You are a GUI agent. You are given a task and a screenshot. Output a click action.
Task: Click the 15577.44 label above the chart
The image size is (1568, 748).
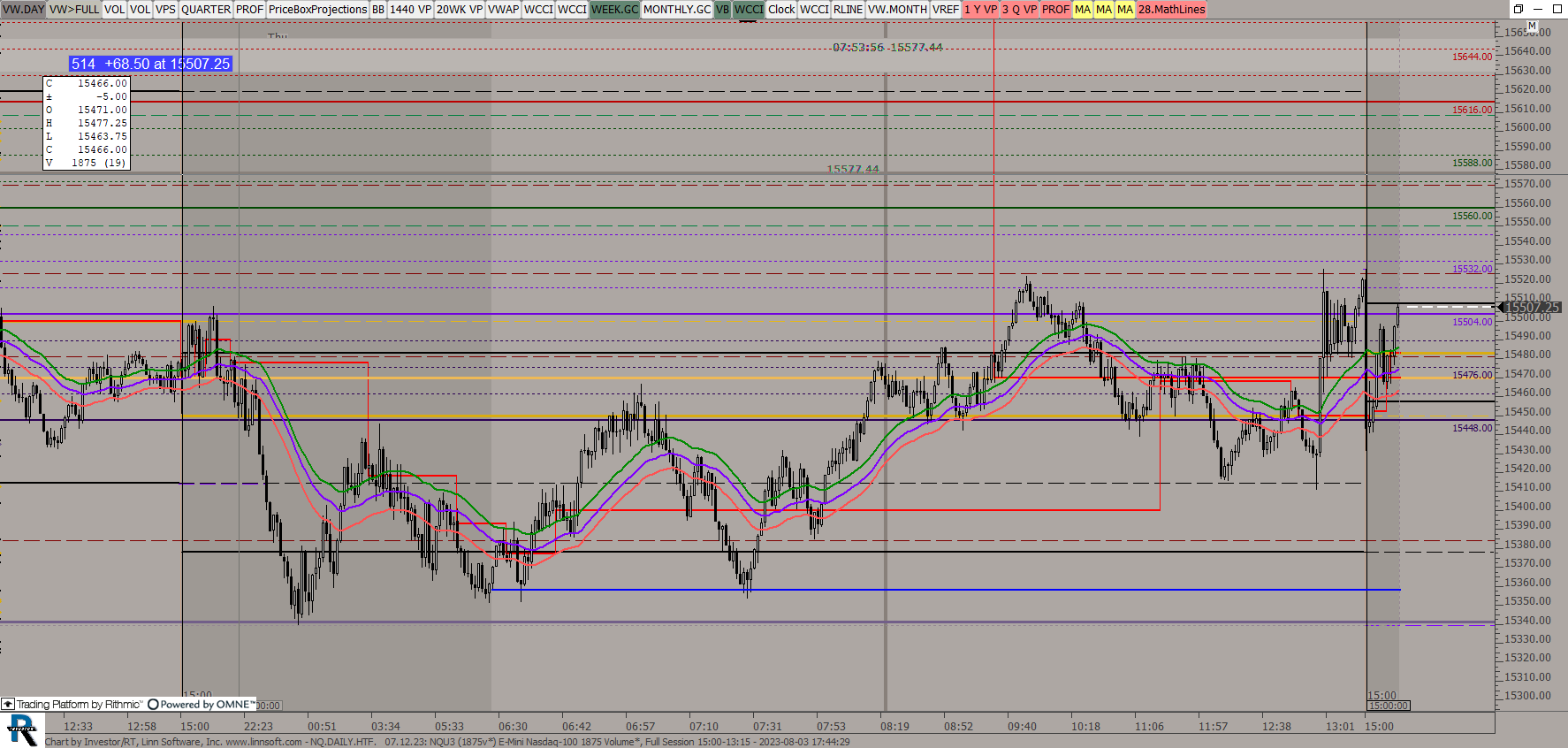(853, 169)
